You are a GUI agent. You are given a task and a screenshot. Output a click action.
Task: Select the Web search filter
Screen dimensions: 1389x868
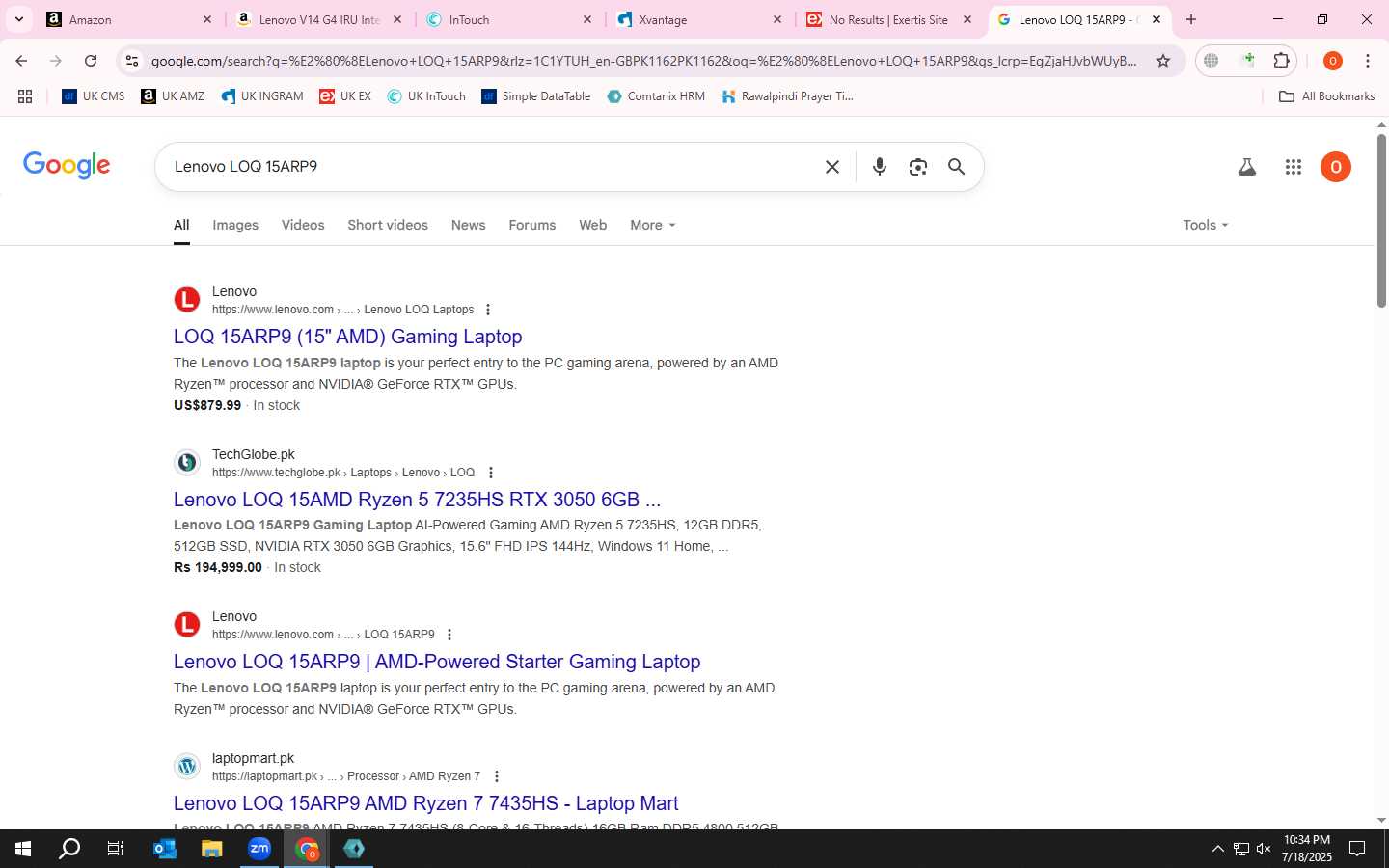click(592, 225)
